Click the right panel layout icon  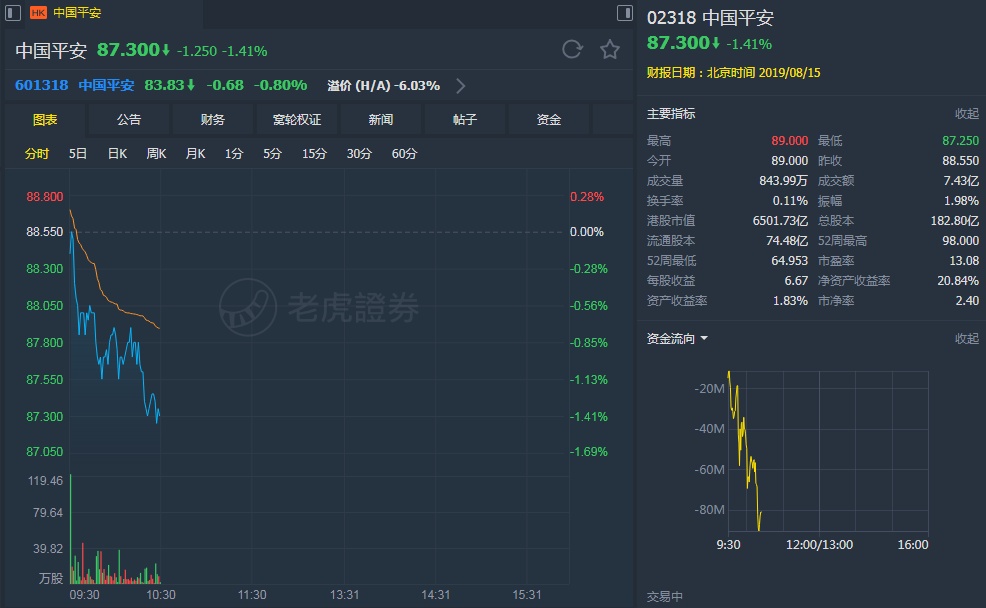(625, 13)
